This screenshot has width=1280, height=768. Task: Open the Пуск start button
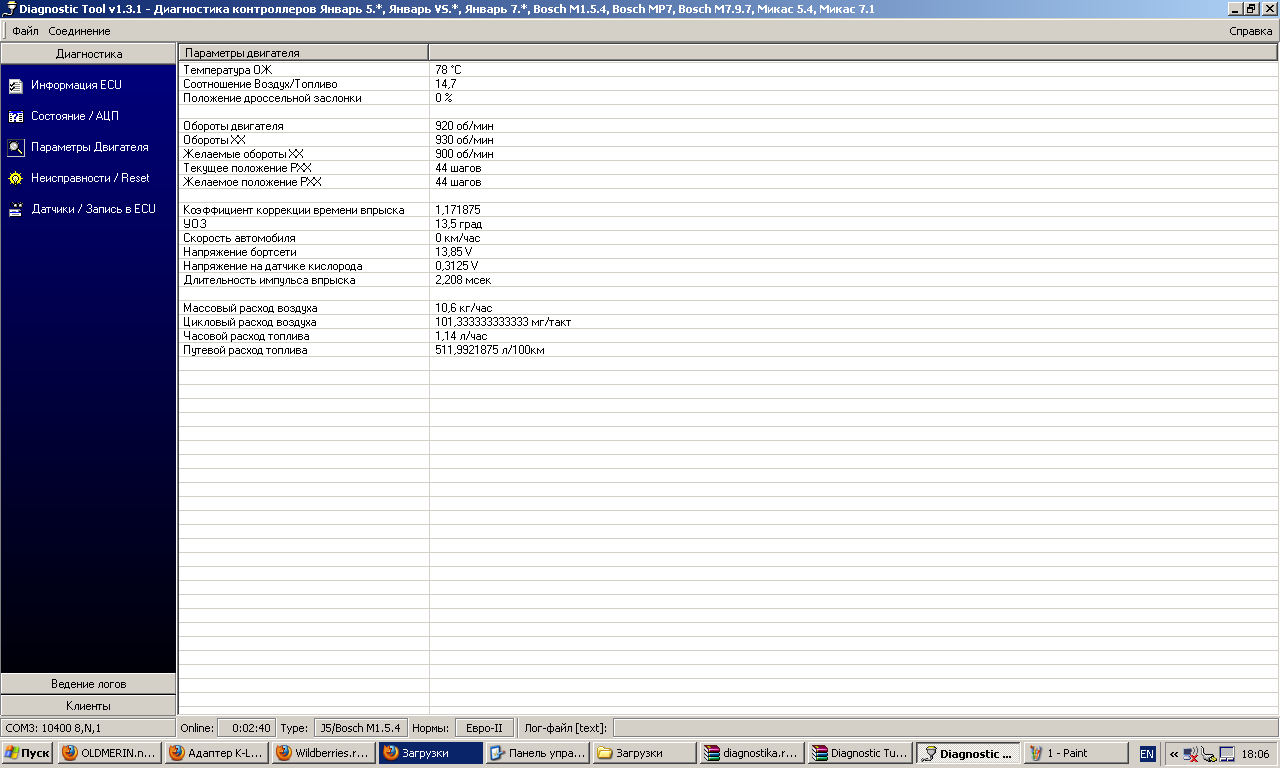(x=28, y=753)
